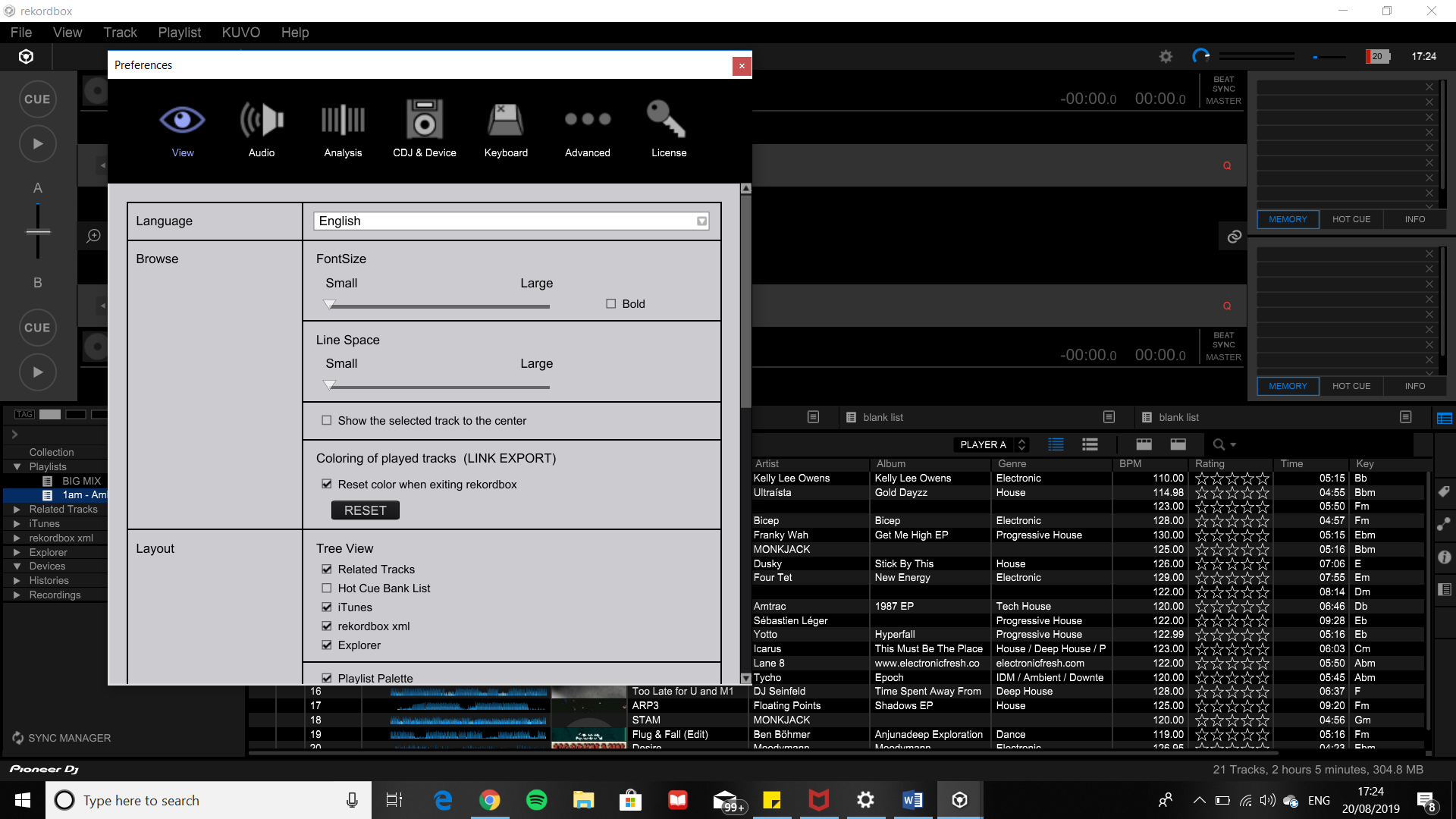Switch to compact list view icon
The width and height of the screenshot is (1456, 819).
[x=1090, y=444]
